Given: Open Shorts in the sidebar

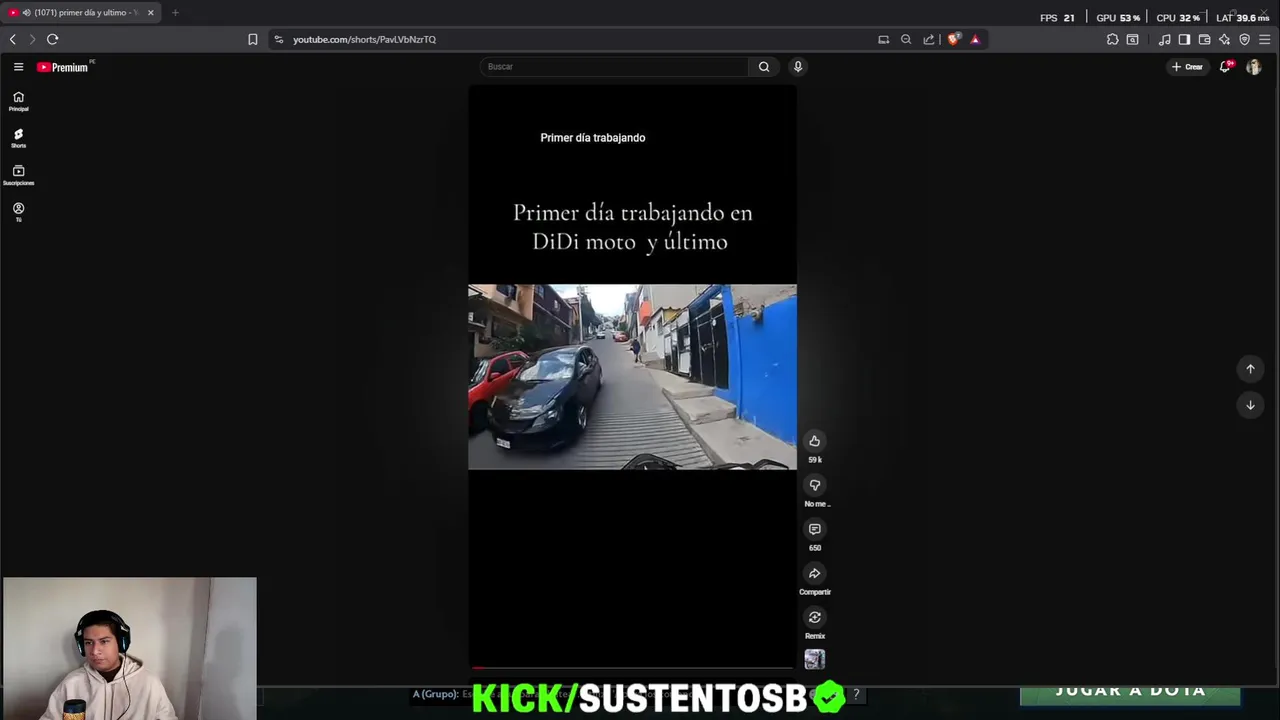Looking at the screenshot, I should 18,138.
